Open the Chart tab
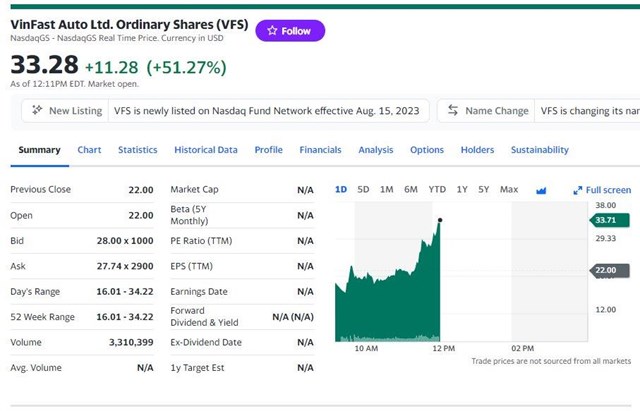The height and width of the screenshot is (411, 640). [x=89, y=150]
